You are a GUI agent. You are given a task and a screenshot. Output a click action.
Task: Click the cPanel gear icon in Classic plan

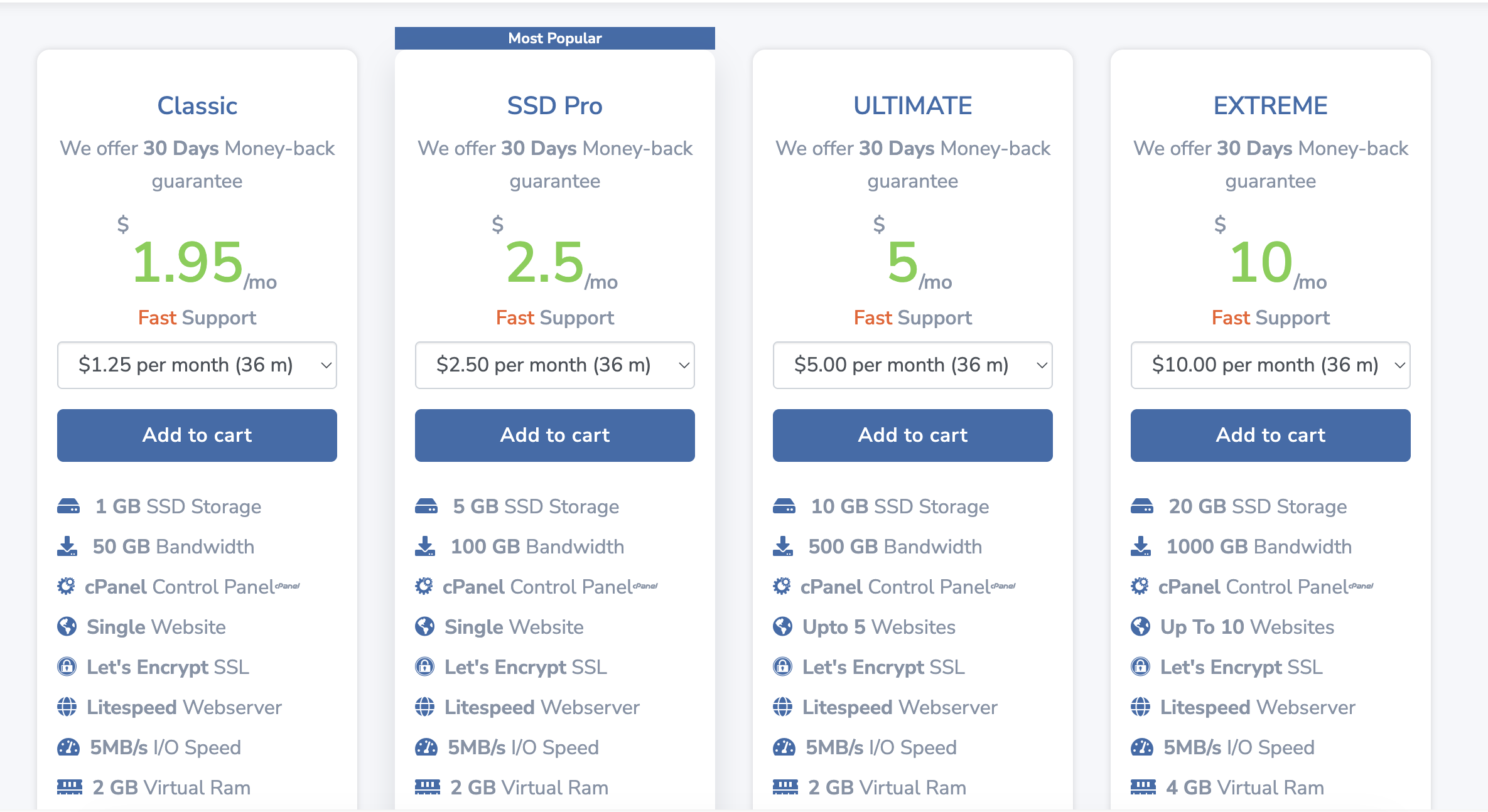coord(66,586)
